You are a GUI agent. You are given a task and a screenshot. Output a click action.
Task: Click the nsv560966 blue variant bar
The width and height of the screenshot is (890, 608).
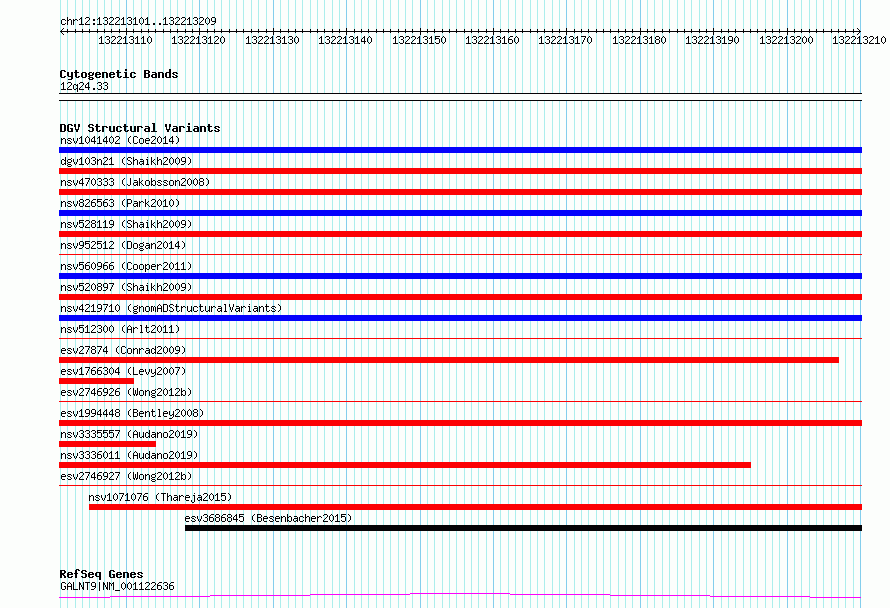[x=460, y=276]
